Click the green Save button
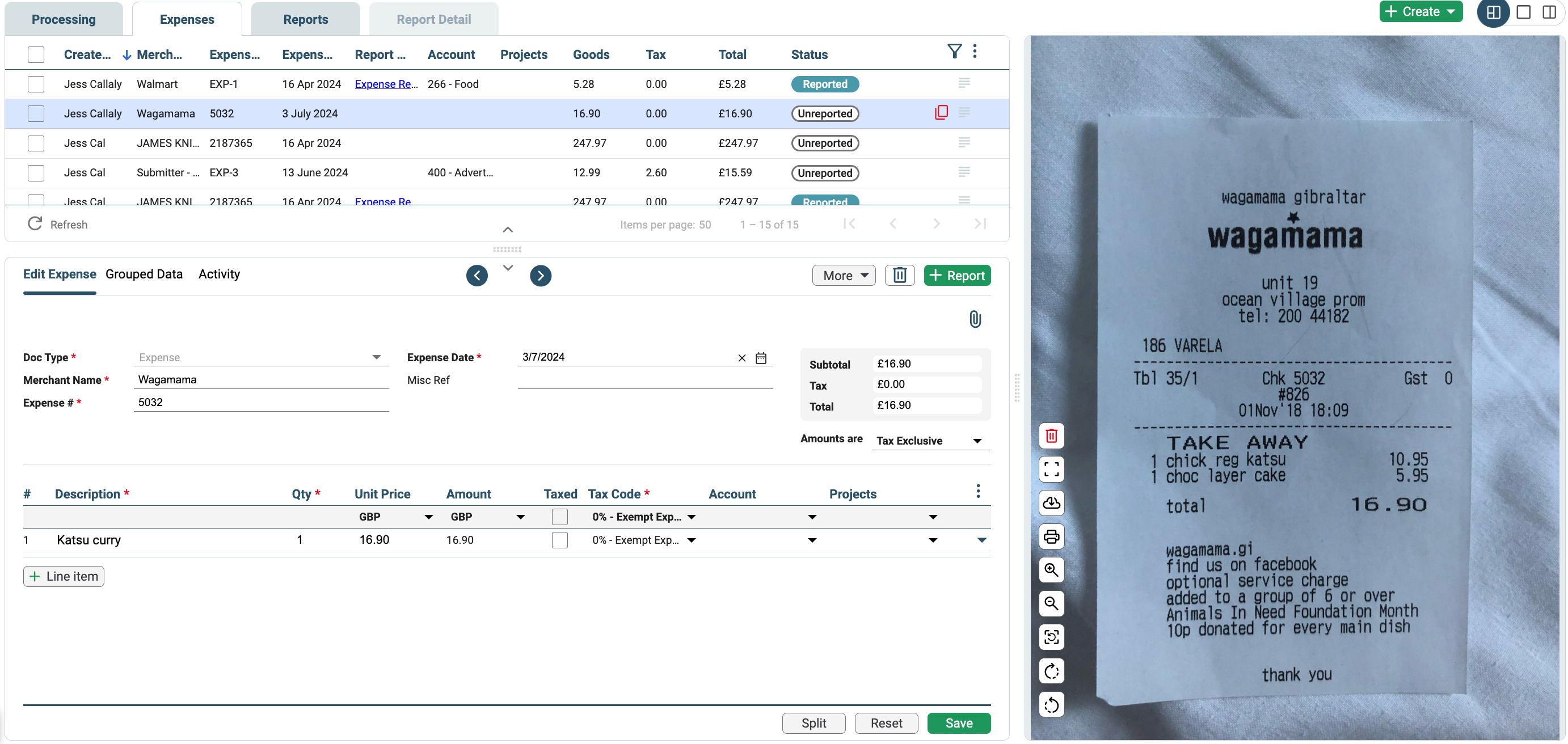 (959, 724)
